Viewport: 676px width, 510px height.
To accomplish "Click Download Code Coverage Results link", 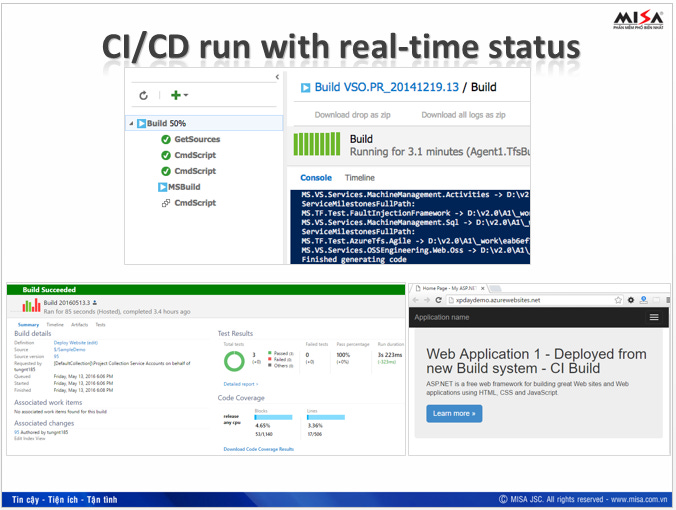I will click(x=259, y=449).
